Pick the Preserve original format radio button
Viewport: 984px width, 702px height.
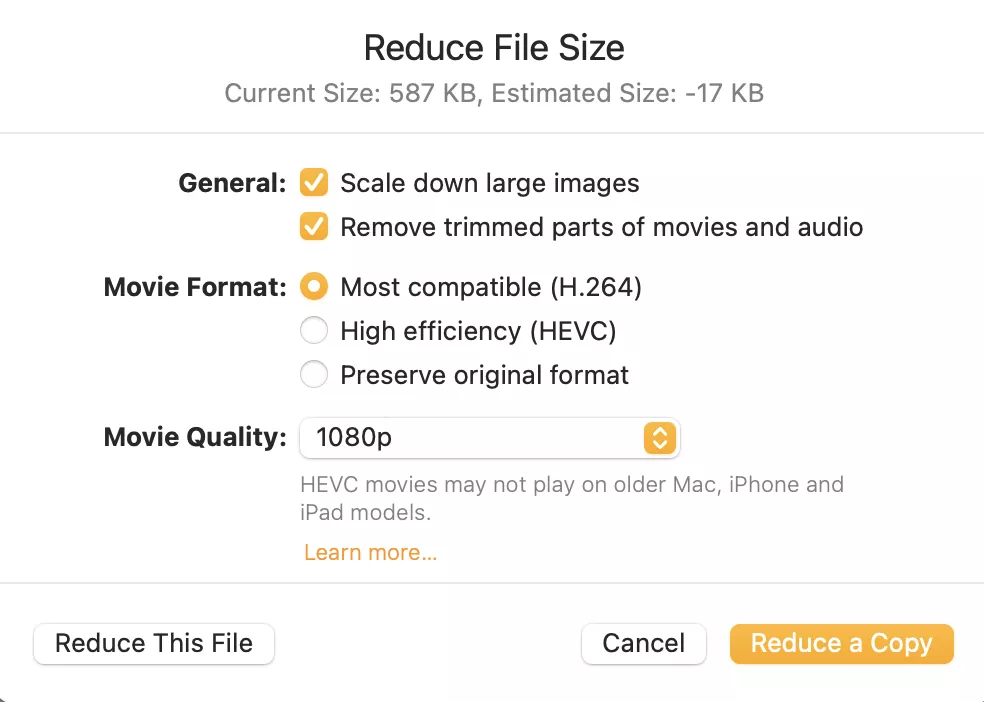coord(314,375)
